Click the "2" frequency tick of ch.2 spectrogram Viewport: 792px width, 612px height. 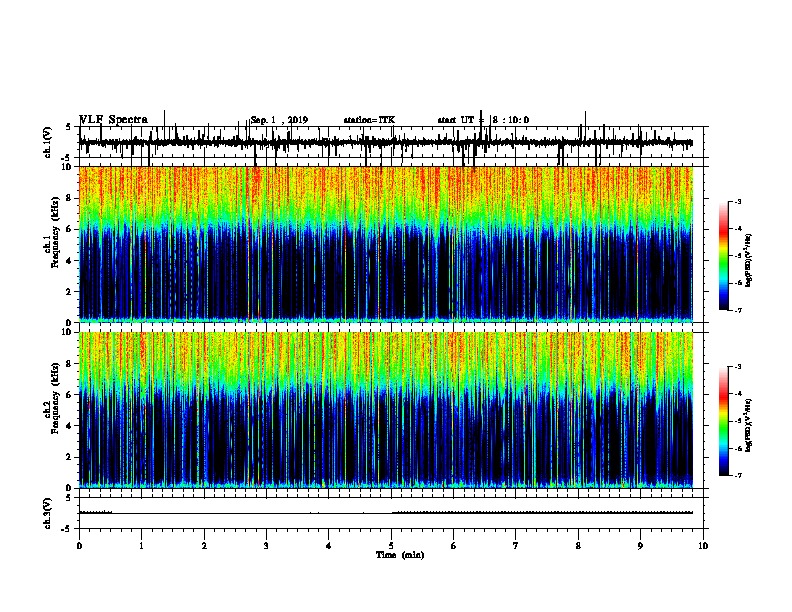click(x=69, y=457)
